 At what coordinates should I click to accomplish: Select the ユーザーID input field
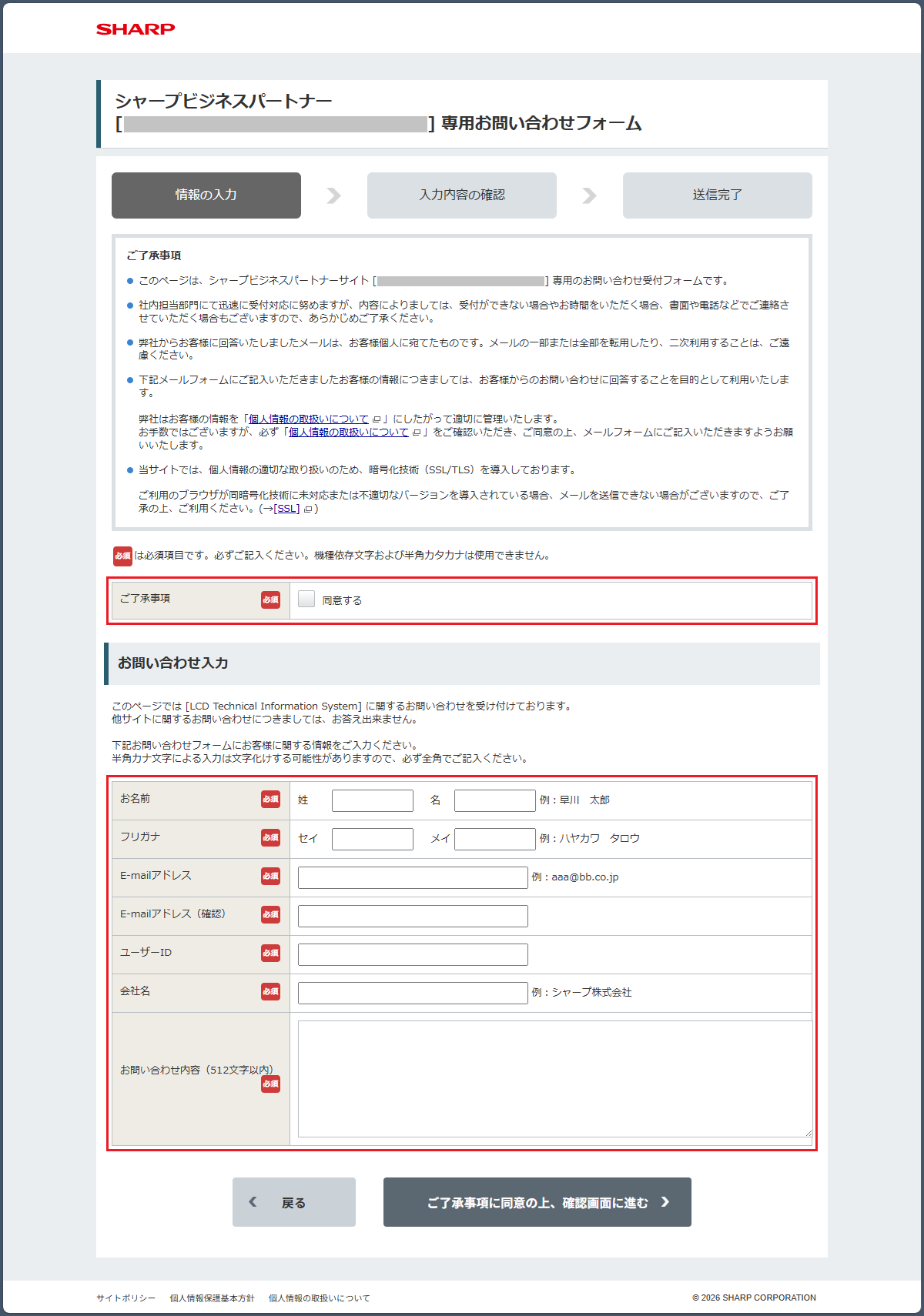point(413,954)
